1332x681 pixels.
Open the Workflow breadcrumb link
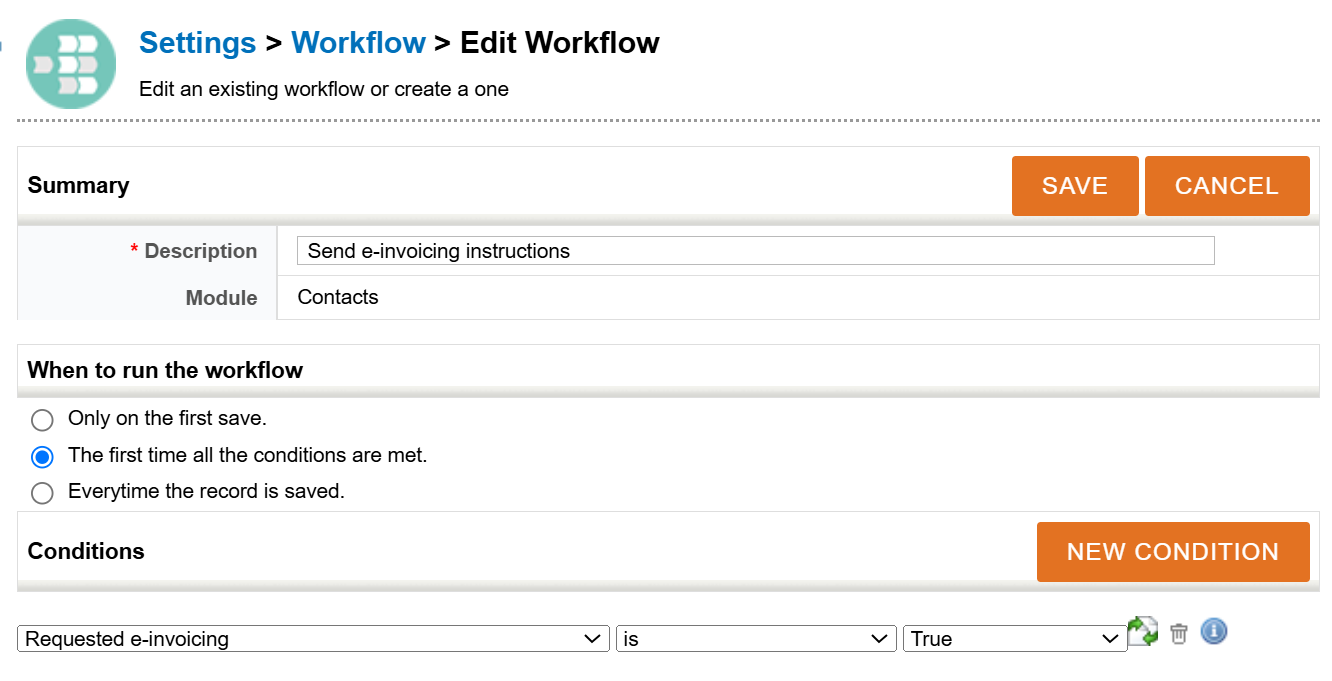pyautogui.click(x=358, y=42)
